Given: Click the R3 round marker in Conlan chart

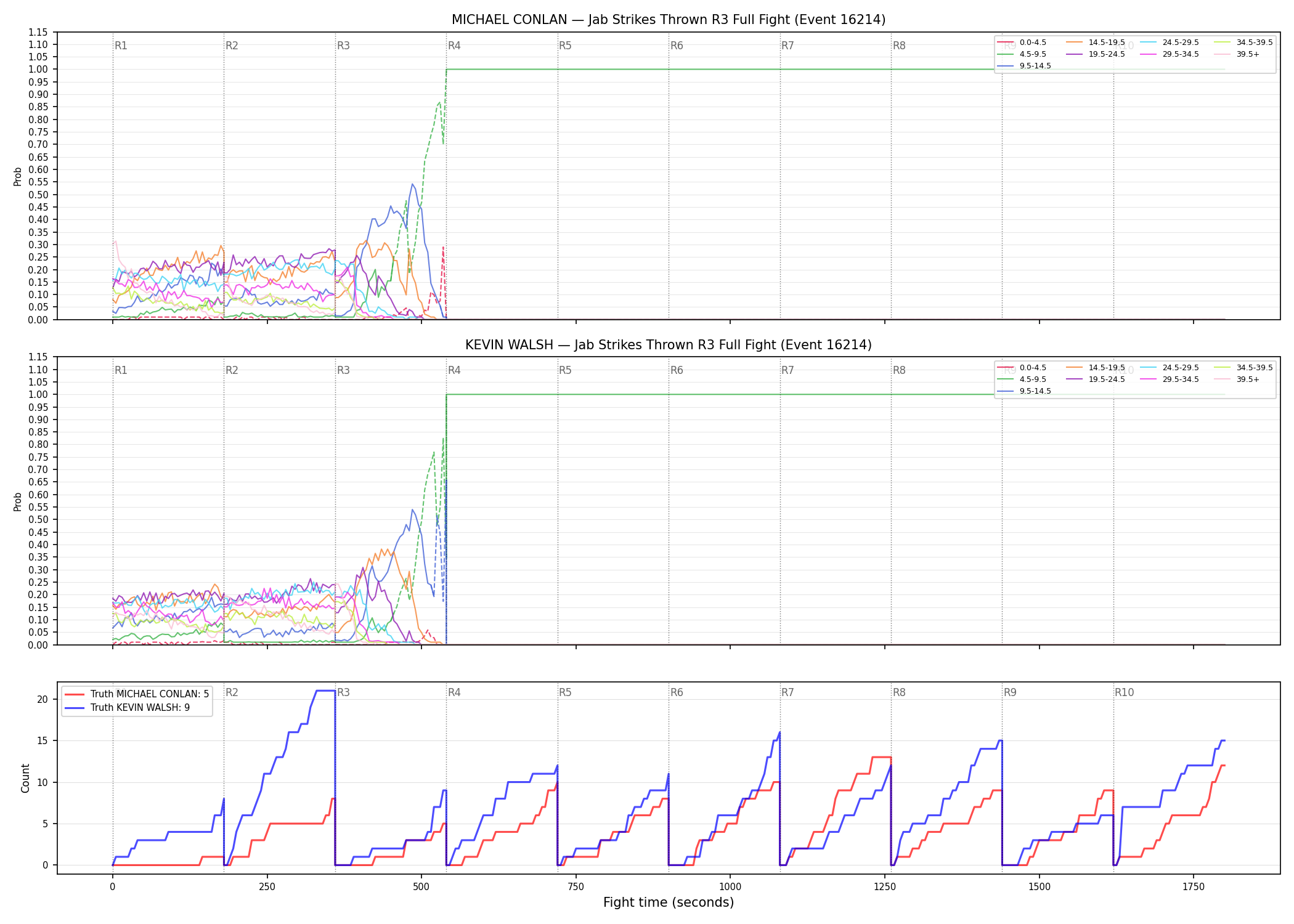Looking at the screenshot, I should click(343, 46).
